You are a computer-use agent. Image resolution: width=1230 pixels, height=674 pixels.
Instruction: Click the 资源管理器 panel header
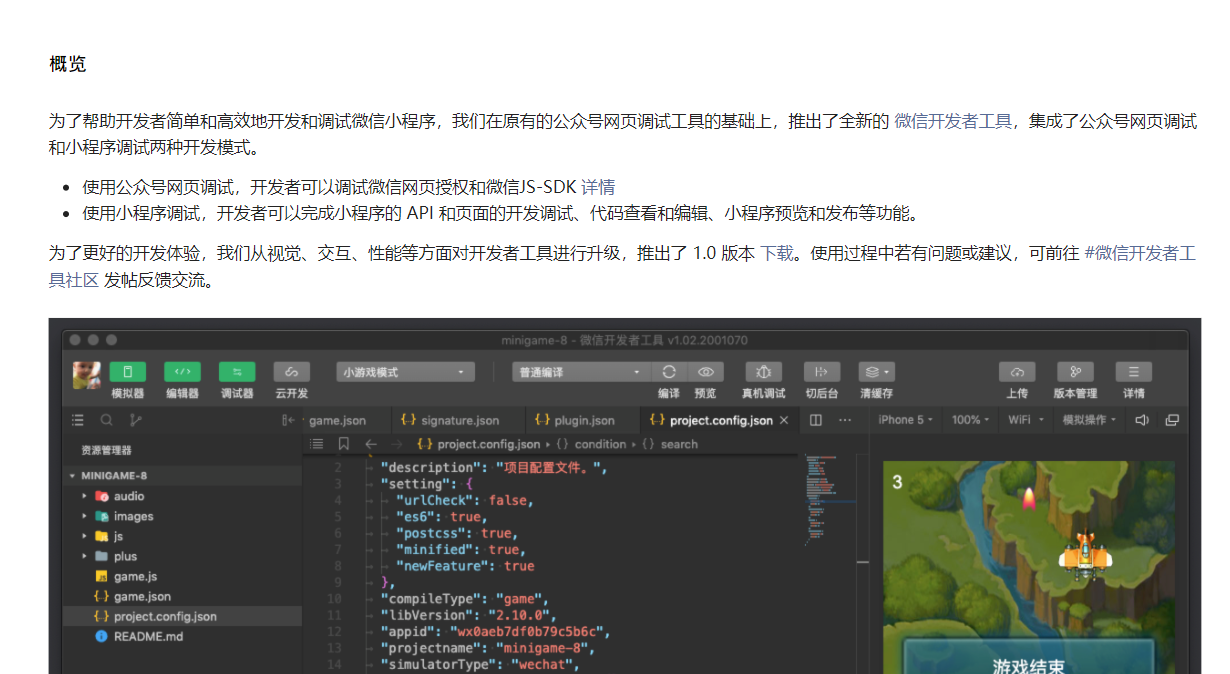pyautogui.click(x=107, y=450)
